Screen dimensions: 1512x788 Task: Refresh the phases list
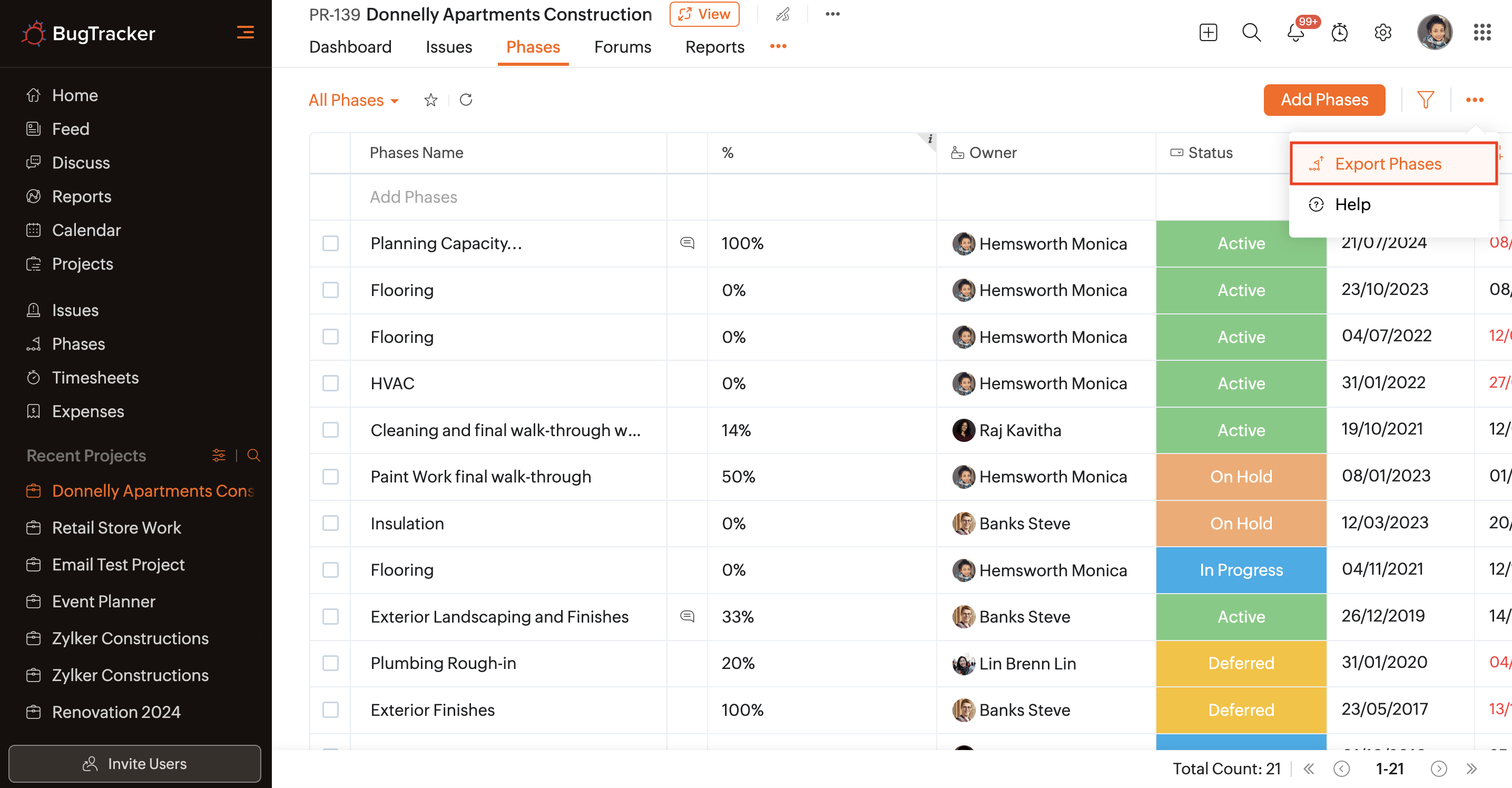tap(466, 100)
